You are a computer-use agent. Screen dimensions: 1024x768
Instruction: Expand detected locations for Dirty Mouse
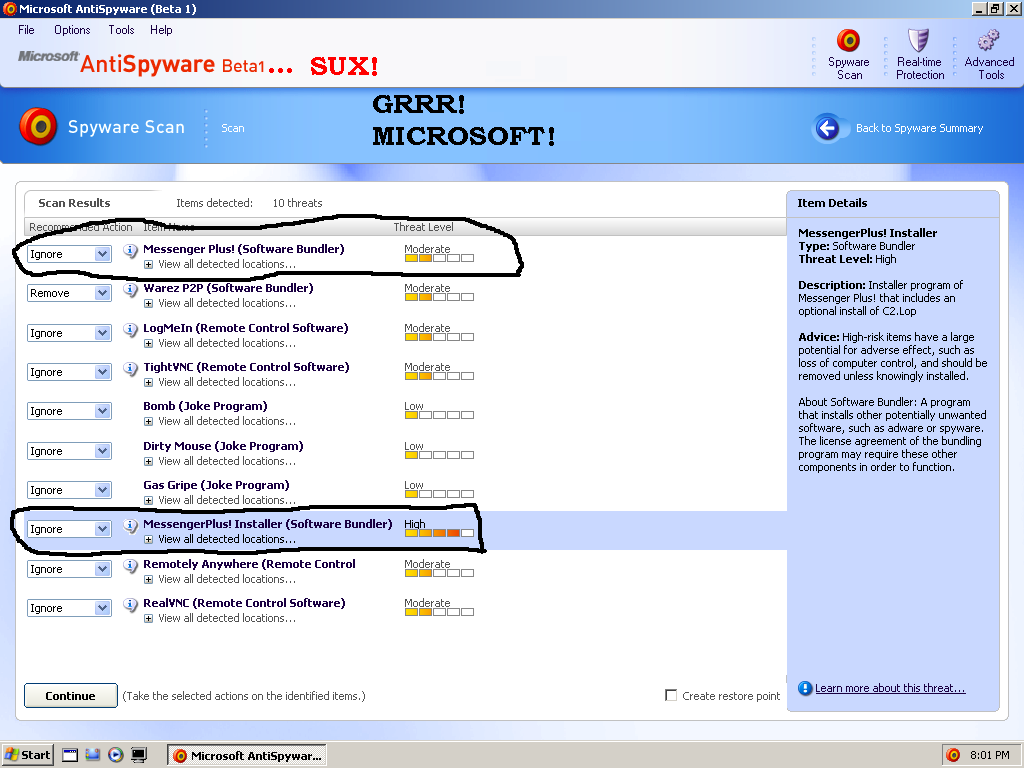pos(148,461)
